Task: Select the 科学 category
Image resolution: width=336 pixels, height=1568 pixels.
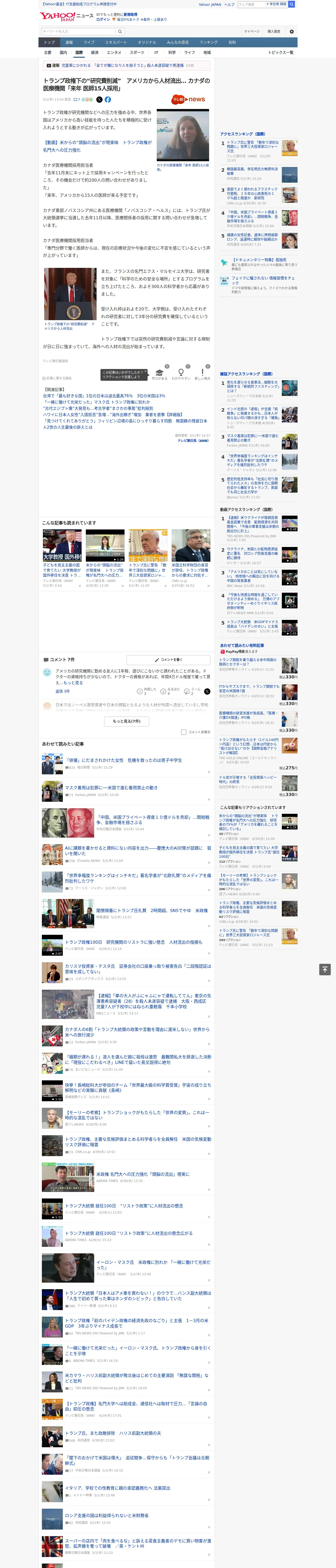Action: [x=172, y=52]
